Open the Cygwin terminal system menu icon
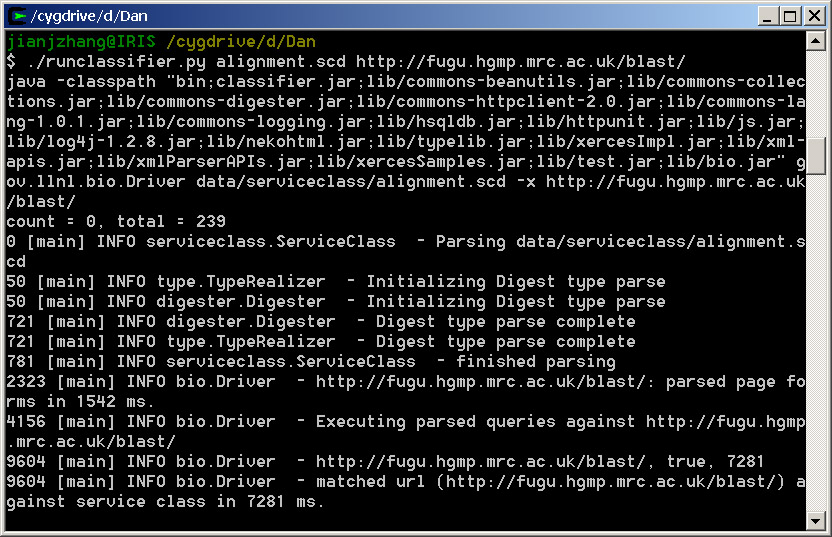This screenshot has width=832, height=537. (x=16, y=16)
